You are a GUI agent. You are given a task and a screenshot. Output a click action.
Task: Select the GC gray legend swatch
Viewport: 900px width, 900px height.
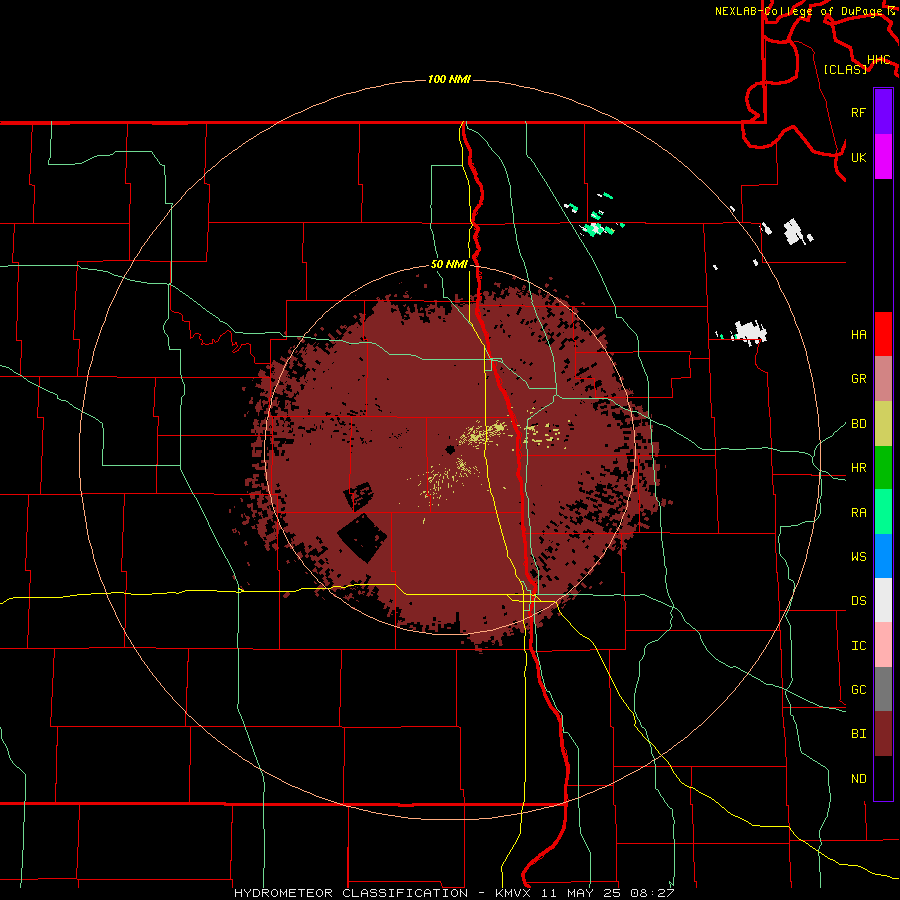click(x=883, y=689)
